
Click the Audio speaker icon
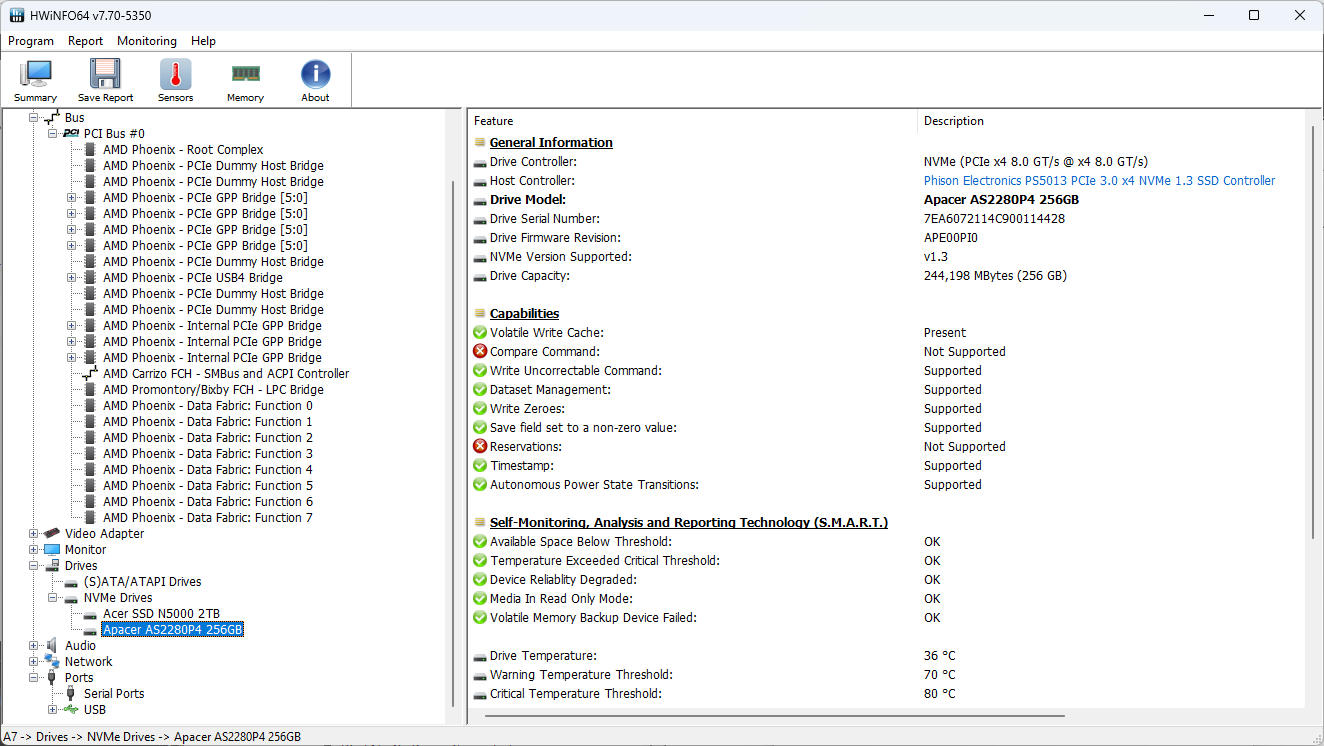point(52,646)
